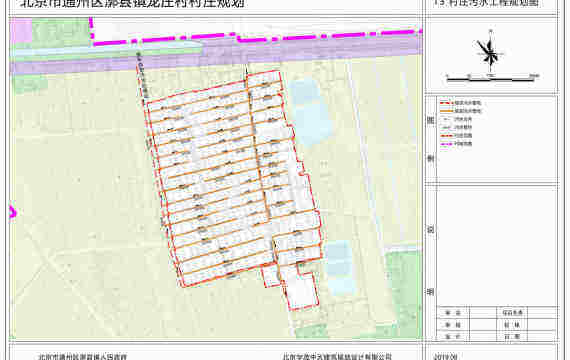Click the north arrow compass rose
Screen dimensions: 570x360
point(490,52)
